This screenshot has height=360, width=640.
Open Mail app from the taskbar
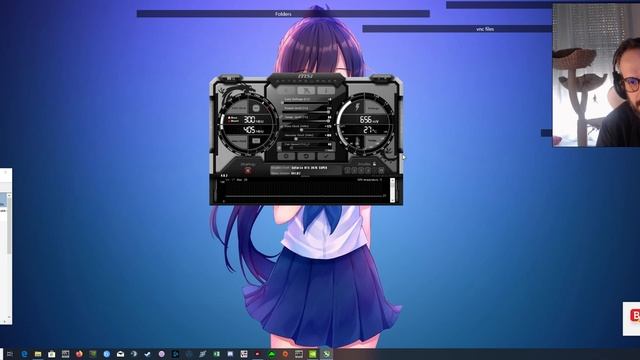click(x=120, y=354)
